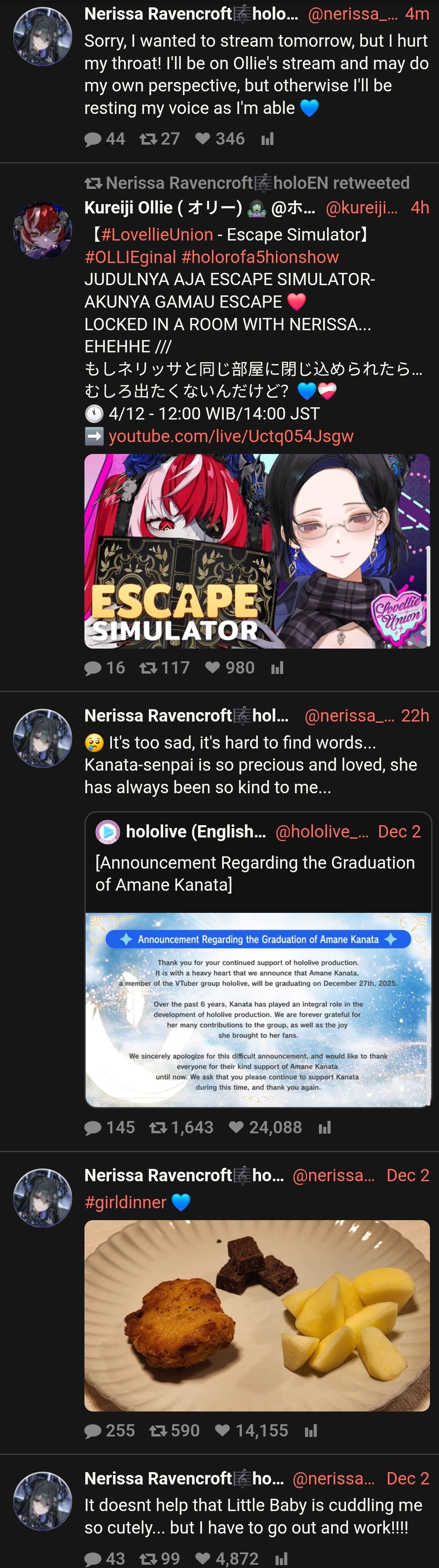Open the Escape Simulator stream thumbnail

tap(257, 551)
